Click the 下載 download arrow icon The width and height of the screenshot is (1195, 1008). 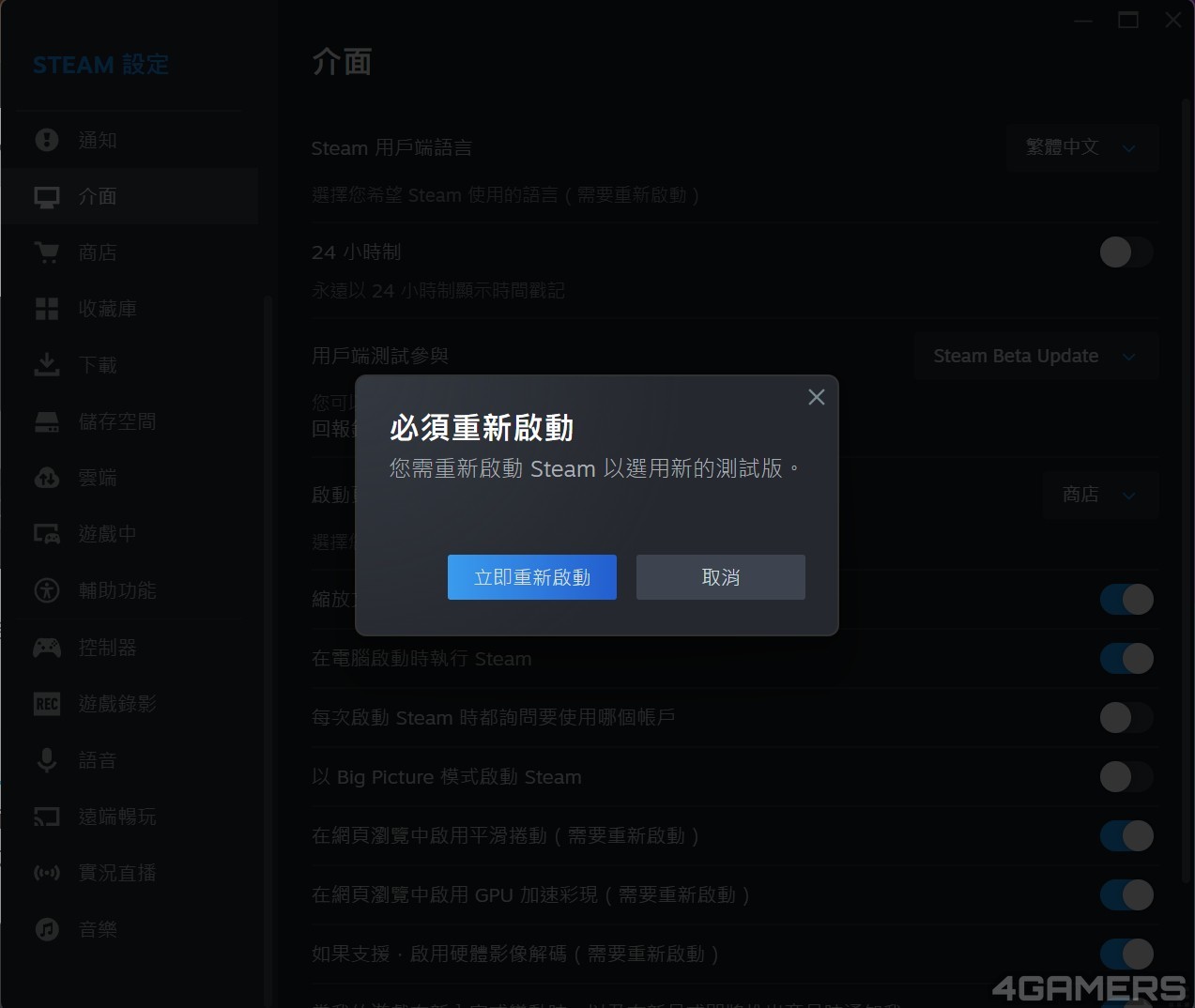coord(47,365)
